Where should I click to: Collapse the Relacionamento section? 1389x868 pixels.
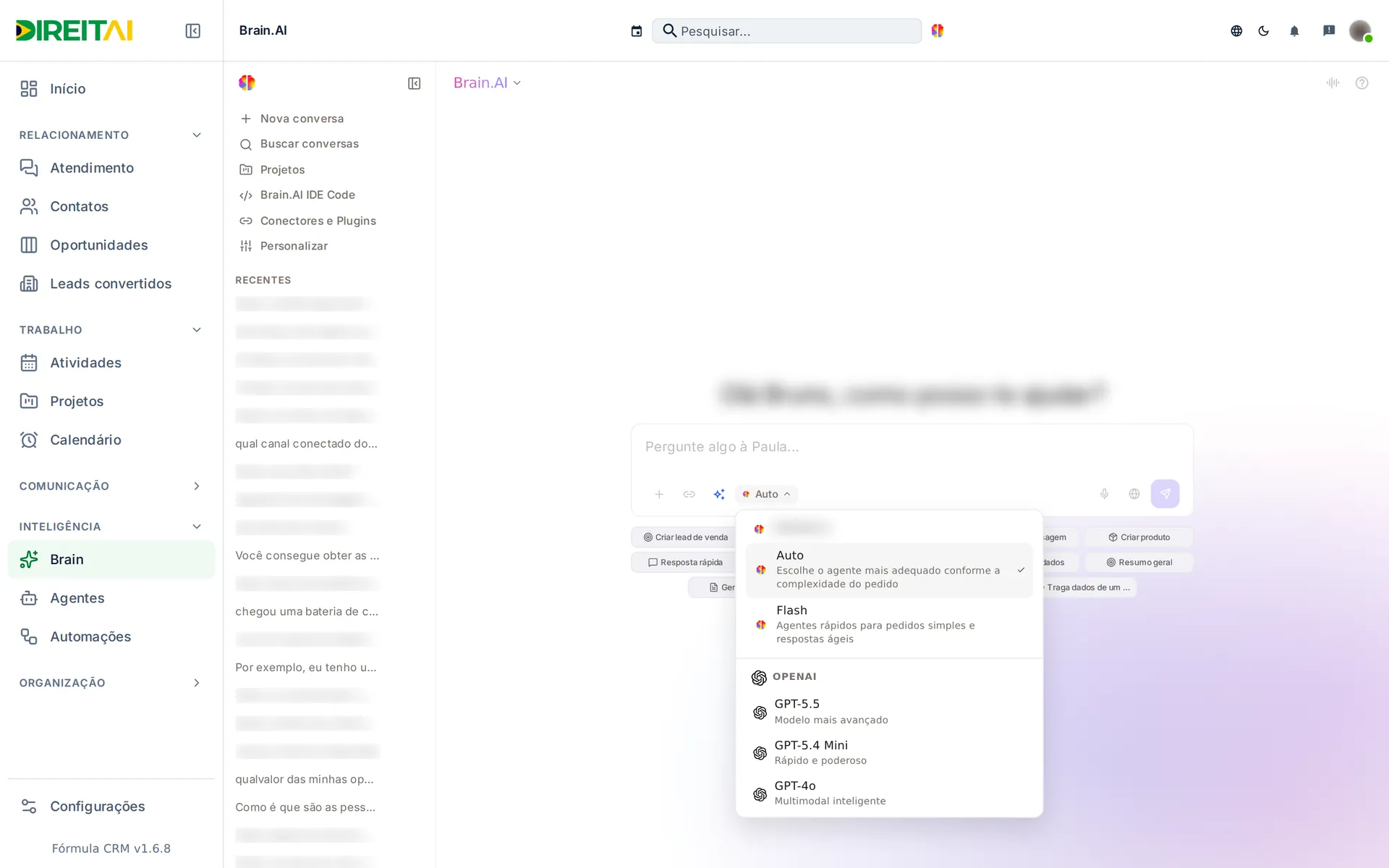[197, 135]
